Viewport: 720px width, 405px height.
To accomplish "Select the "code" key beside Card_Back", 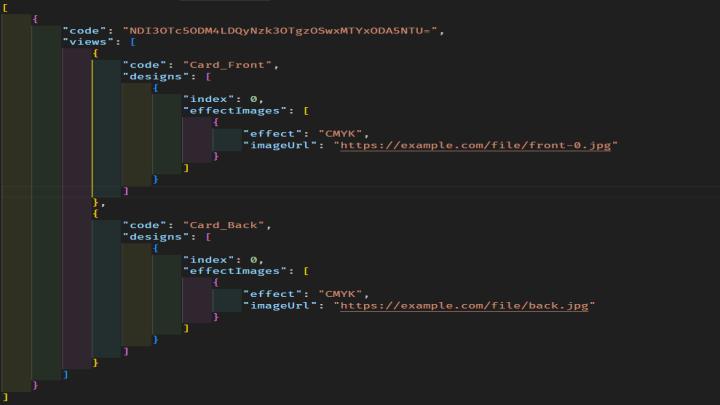I will click(x=145, y=225).
